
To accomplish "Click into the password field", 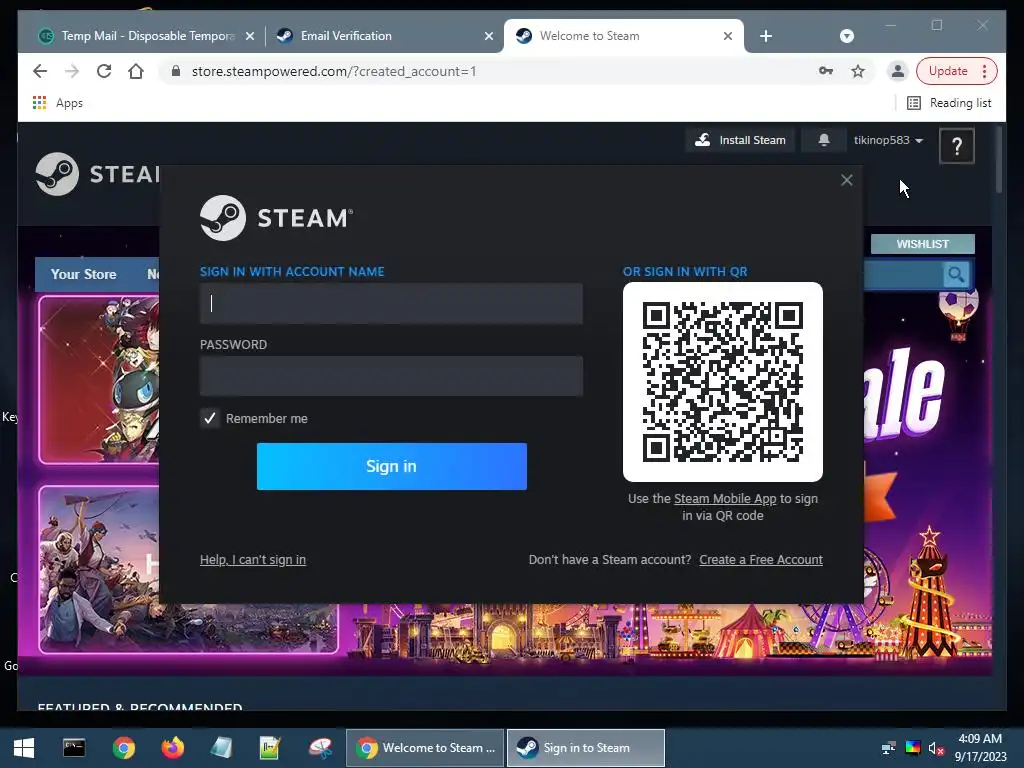I will click(x=391, y=376).
